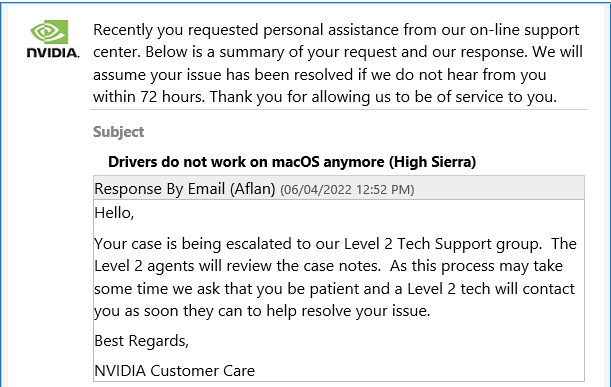This screenshot has height=387, width=611.
Task: Click the Best Regards, sign-off
Action: pyautogui.click(x=141, y=341)
